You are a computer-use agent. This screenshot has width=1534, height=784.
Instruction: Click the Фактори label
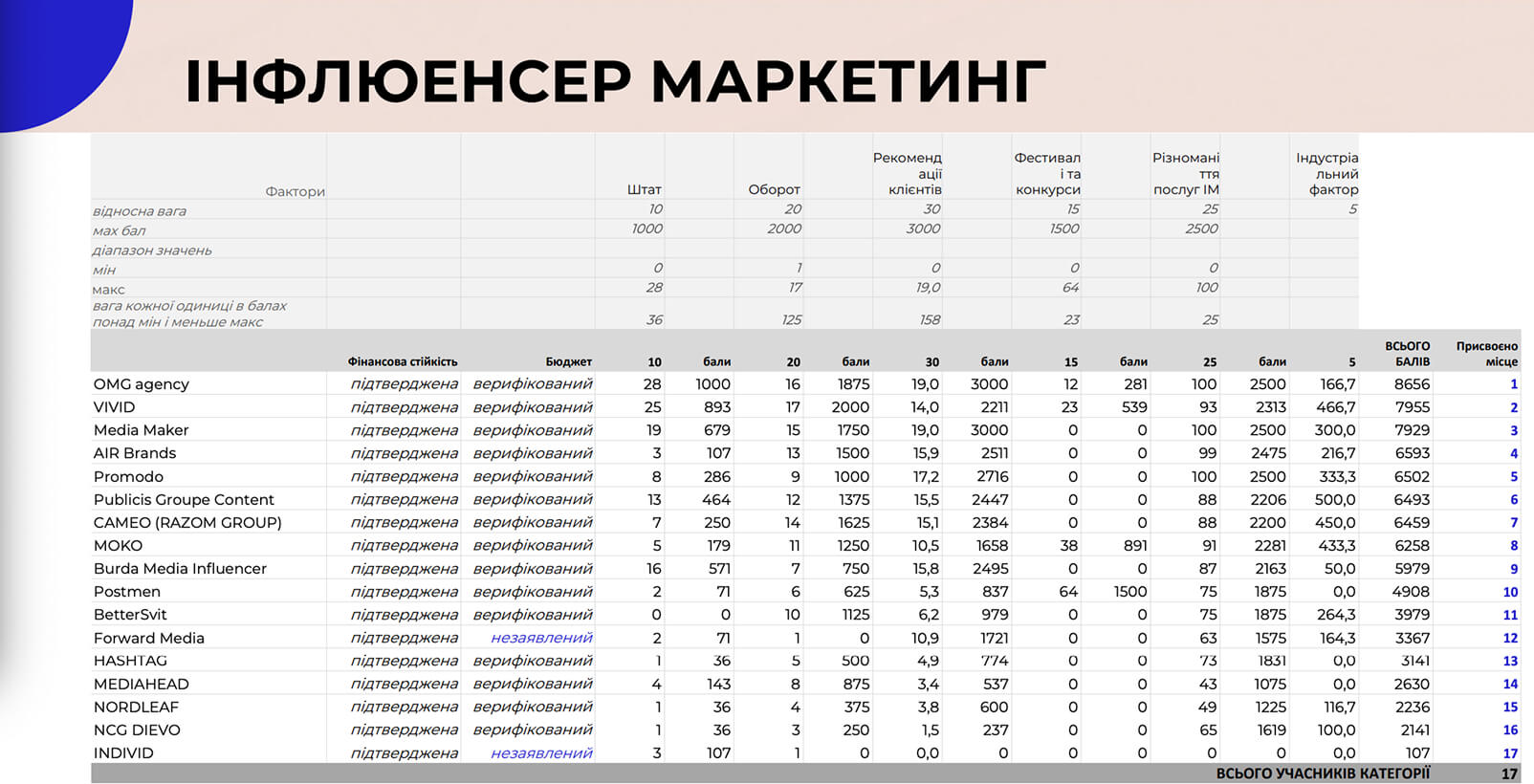296,192
